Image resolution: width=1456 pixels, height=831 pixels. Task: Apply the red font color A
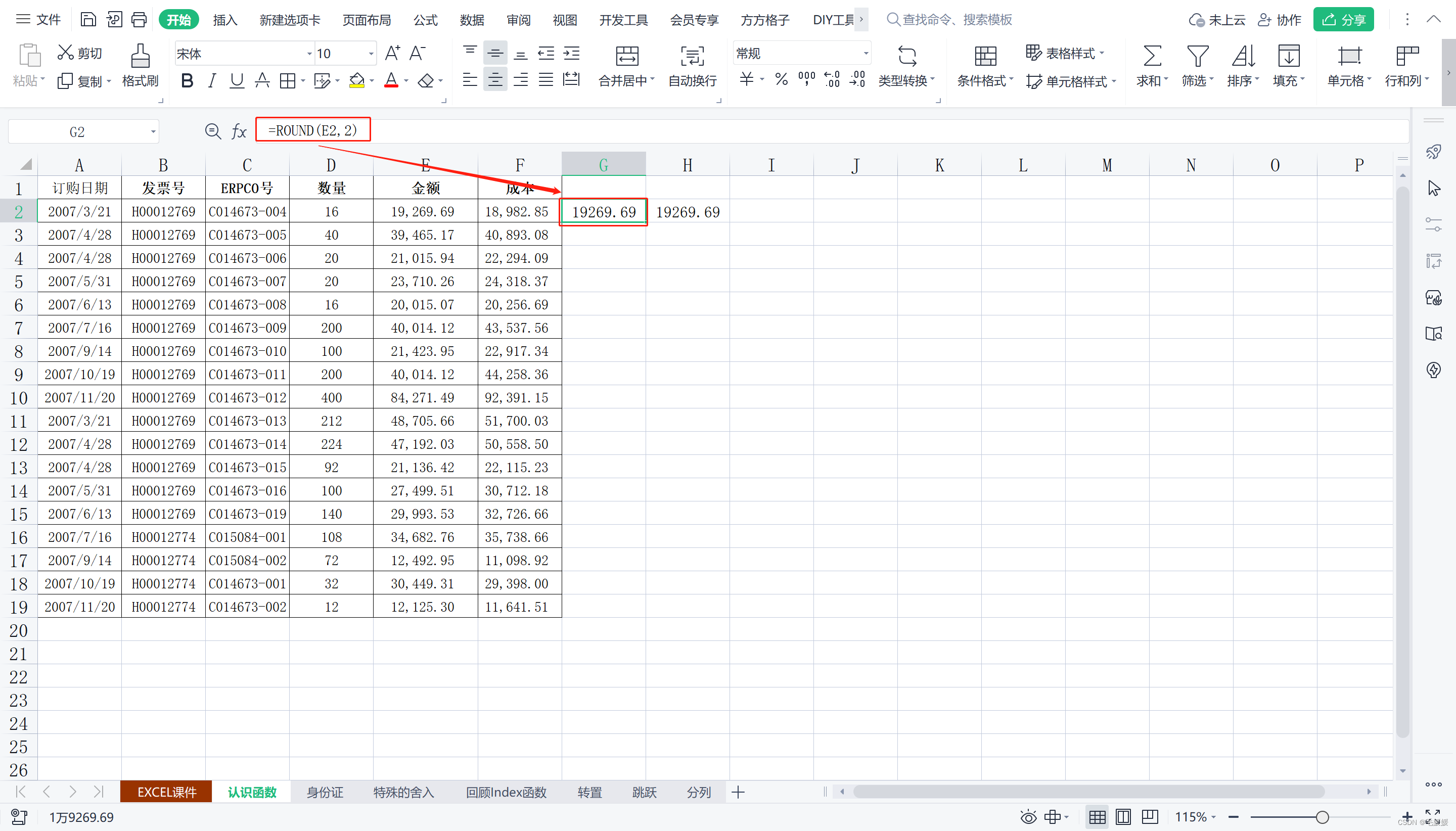click(391, 81)
